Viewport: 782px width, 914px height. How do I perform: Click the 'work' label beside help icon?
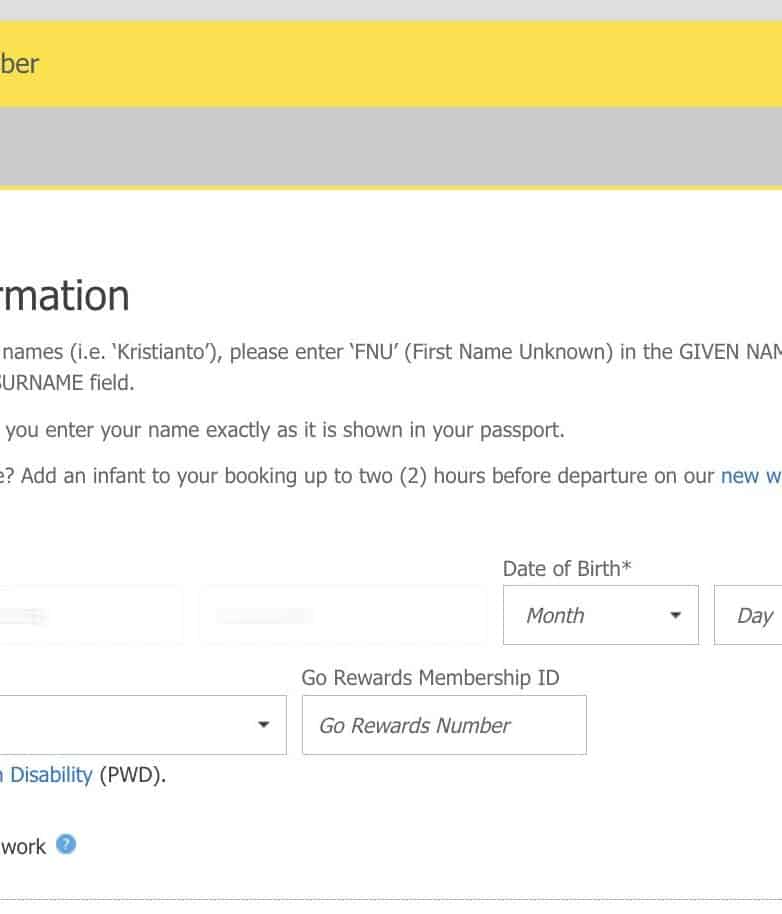23,847
